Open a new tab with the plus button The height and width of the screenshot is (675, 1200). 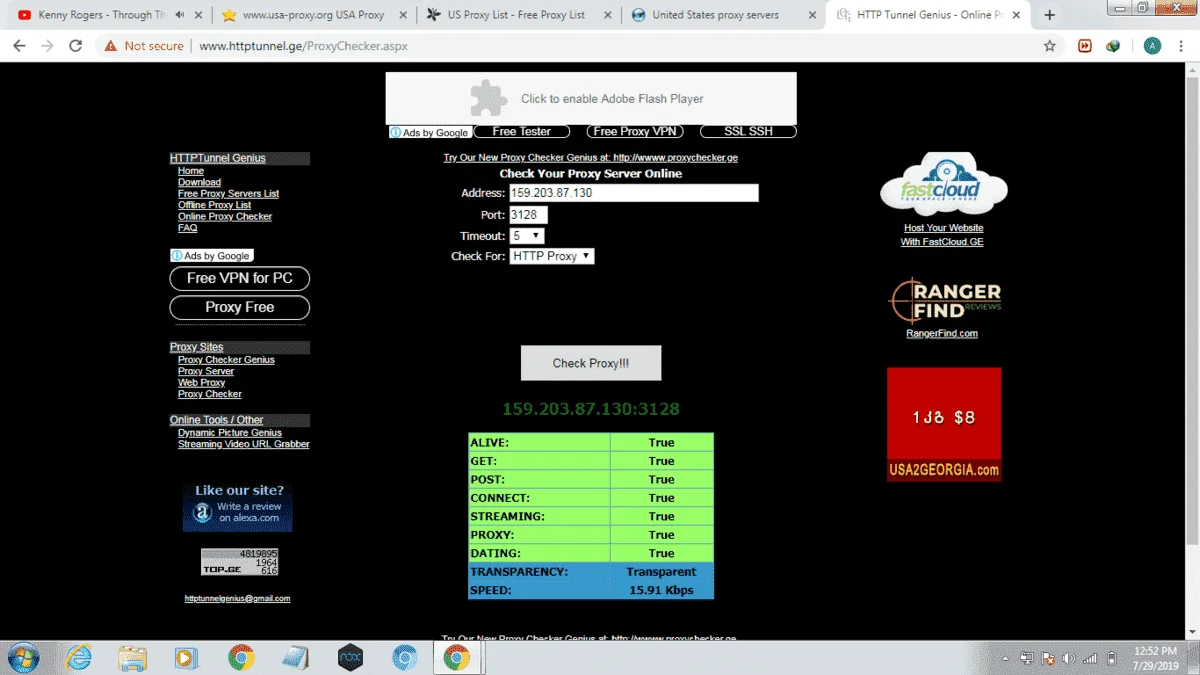[1049, 15]
